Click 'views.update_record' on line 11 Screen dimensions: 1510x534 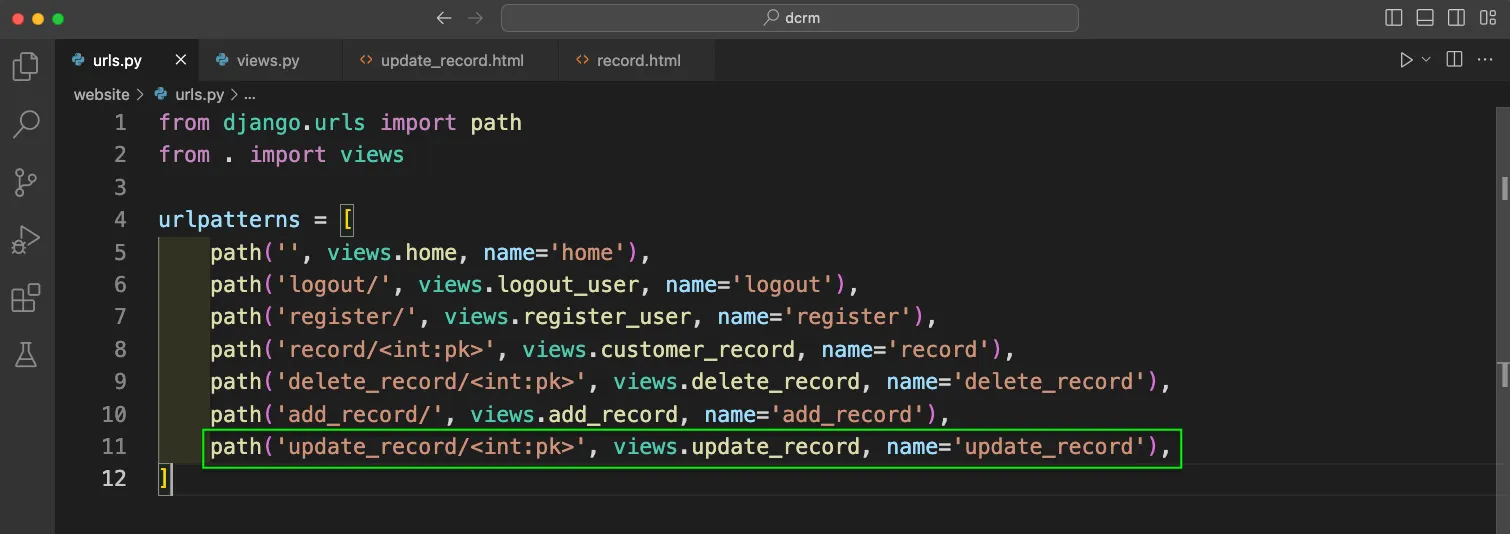pyautogui.click(x=737, y=447)
